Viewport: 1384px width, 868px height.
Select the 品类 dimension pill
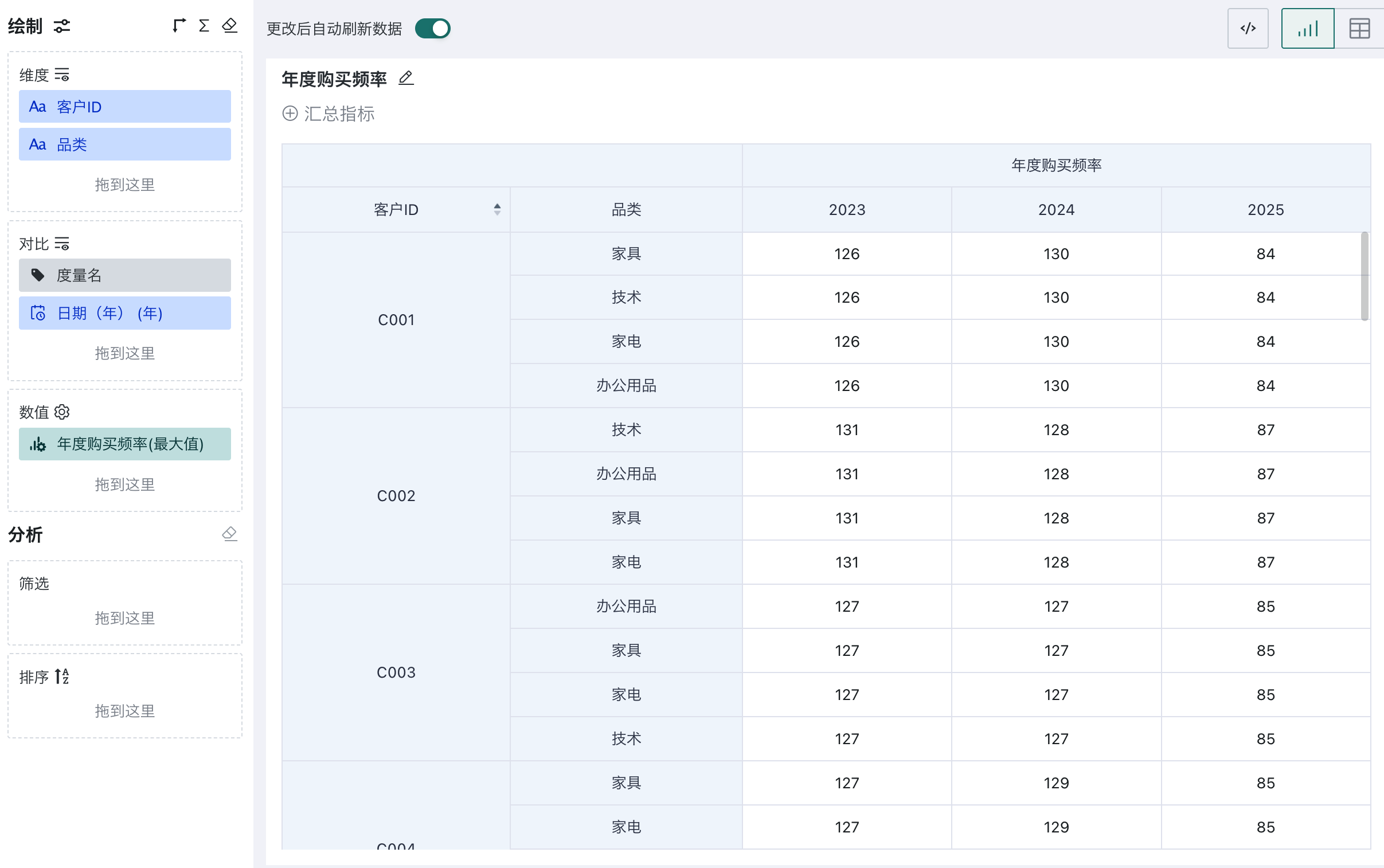coord(124,144)
